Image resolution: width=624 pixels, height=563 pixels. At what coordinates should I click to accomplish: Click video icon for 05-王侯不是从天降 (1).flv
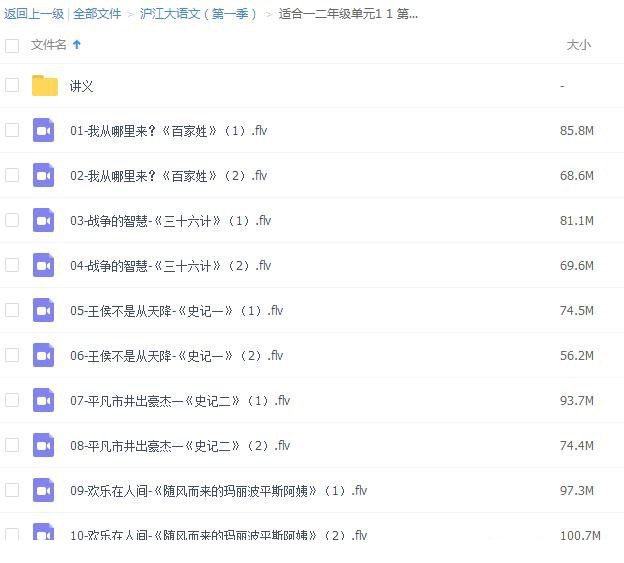[43, 310]
